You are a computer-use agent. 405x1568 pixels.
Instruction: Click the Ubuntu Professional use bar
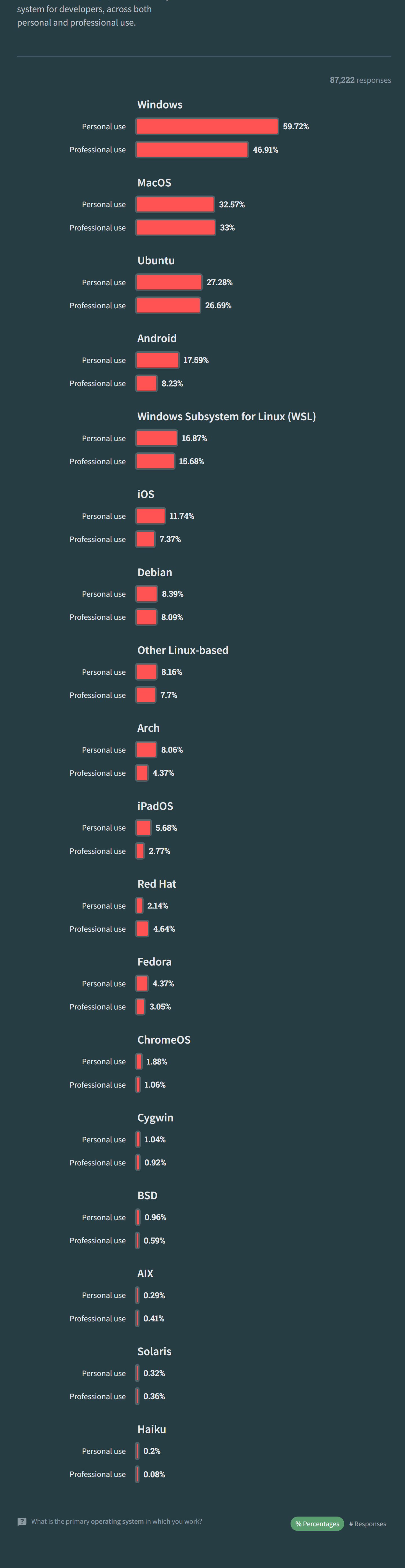point(168,306)
